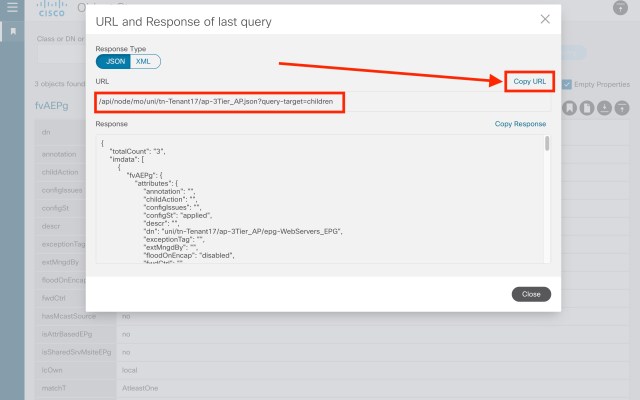Screen dimensions: 640x400
Task: Click inside the JSON response text area
Action: 300,200
